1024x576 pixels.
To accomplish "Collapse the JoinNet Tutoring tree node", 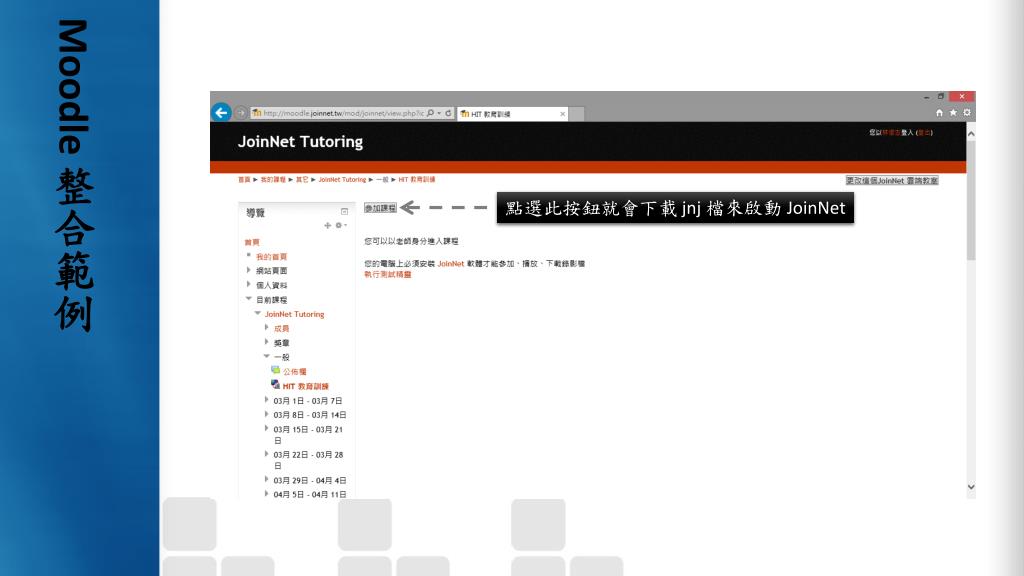I will click(x=258, y=313).
